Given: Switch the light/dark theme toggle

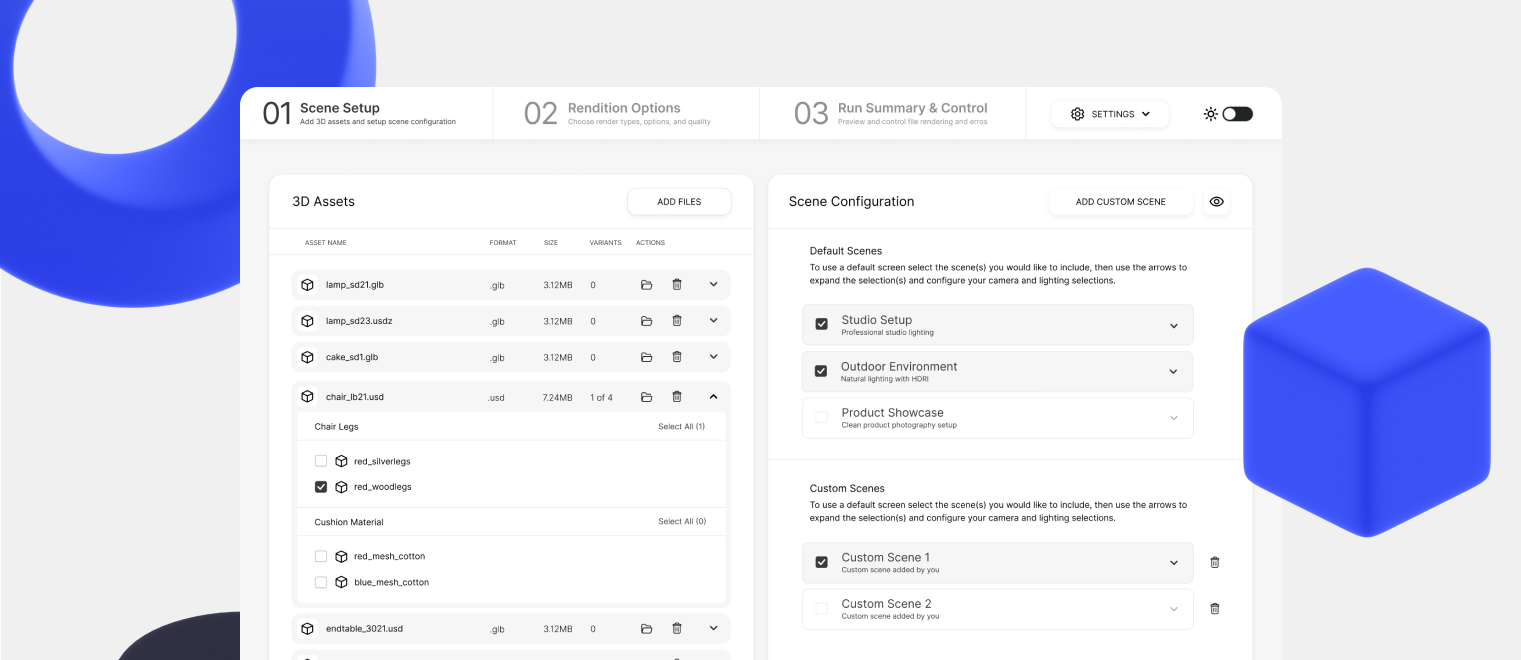Looking at the screenshot, I should (x=1236, y=114).
